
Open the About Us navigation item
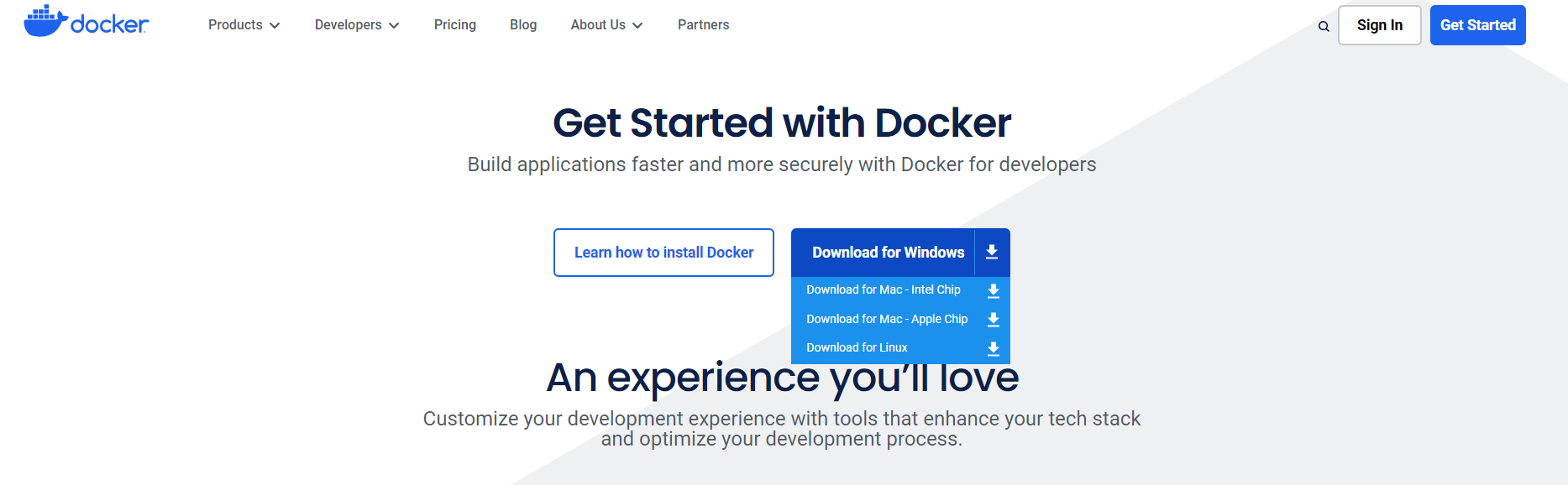(x=598, y=25)
